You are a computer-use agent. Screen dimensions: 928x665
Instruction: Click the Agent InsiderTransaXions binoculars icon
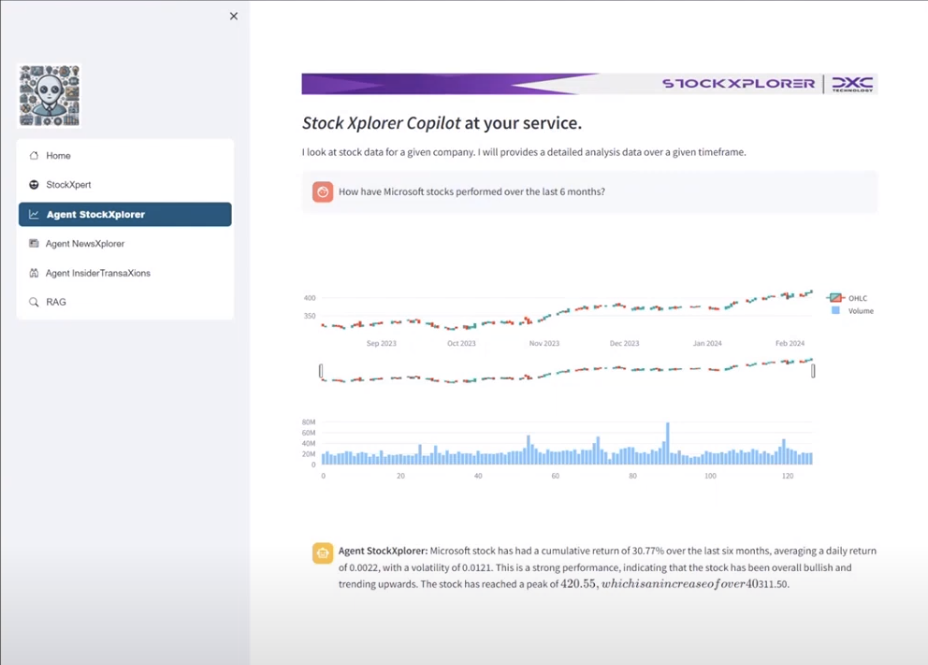[x=34, y=273]
